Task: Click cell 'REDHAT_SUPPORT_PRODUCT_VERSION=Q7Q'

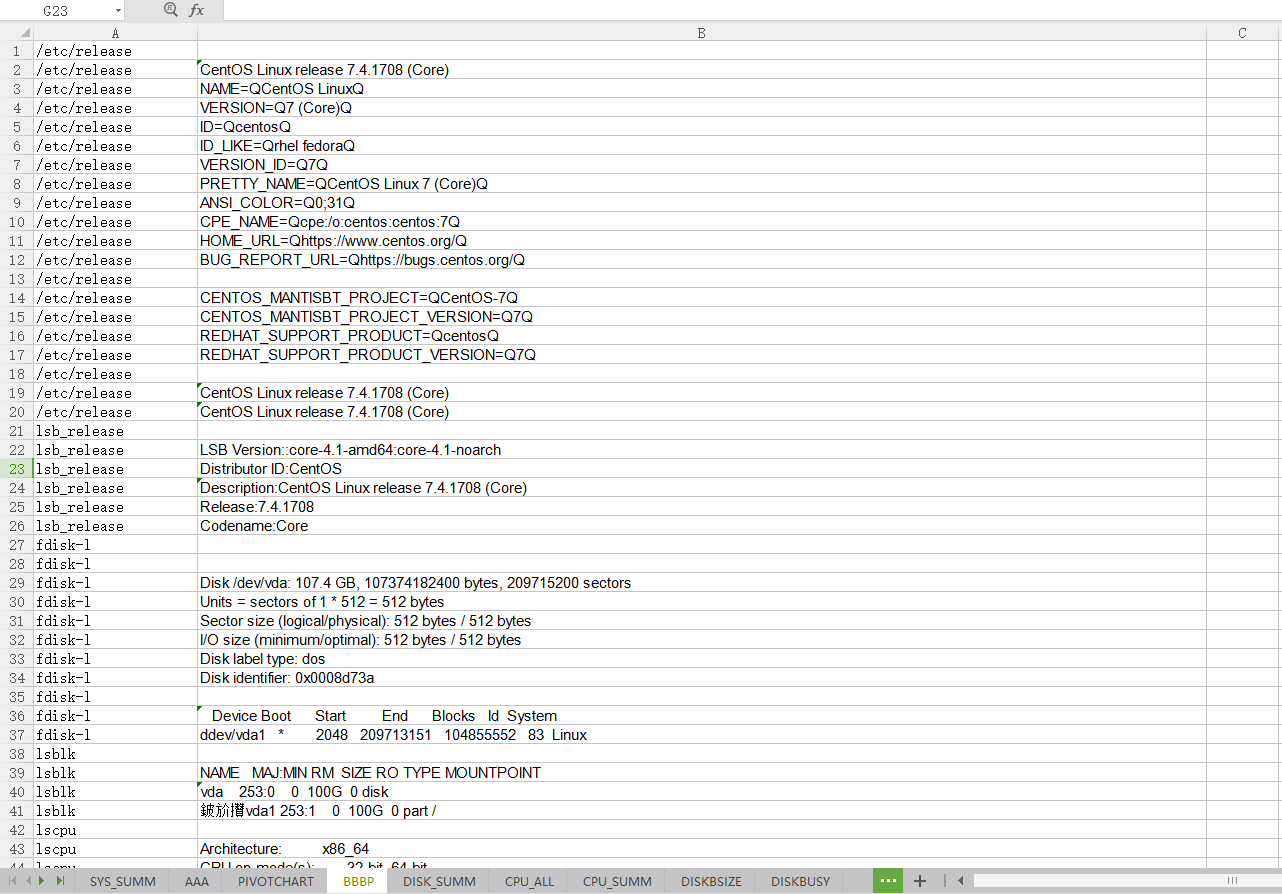Action: point(702,355)
